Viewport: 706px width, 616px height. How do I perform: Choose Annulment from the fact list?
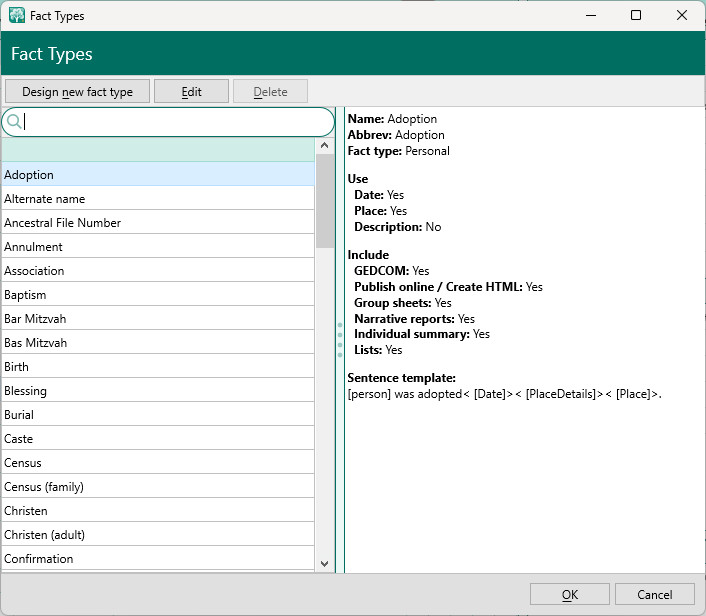tap(158, 247)
